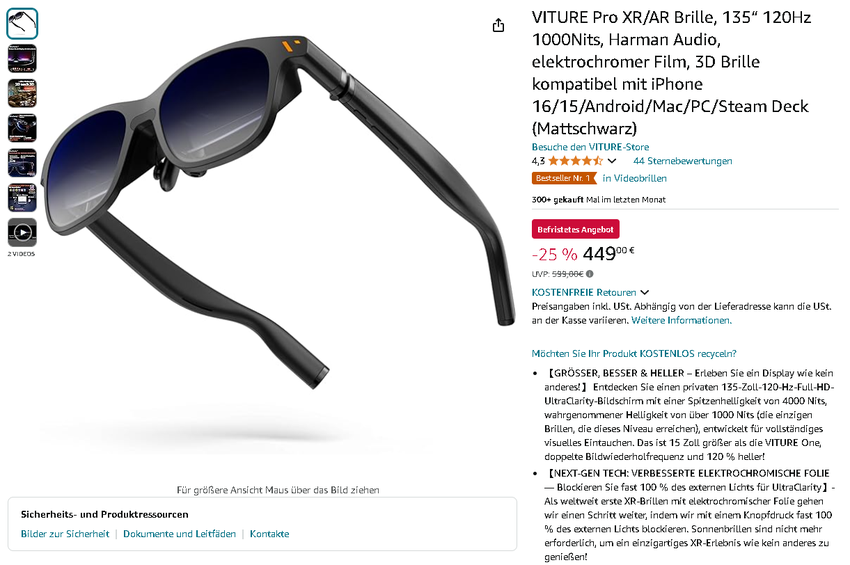Select the fifth product thumbnail
Image resolution: width=850 pixels, height=565 pixels.
[22, 163]
